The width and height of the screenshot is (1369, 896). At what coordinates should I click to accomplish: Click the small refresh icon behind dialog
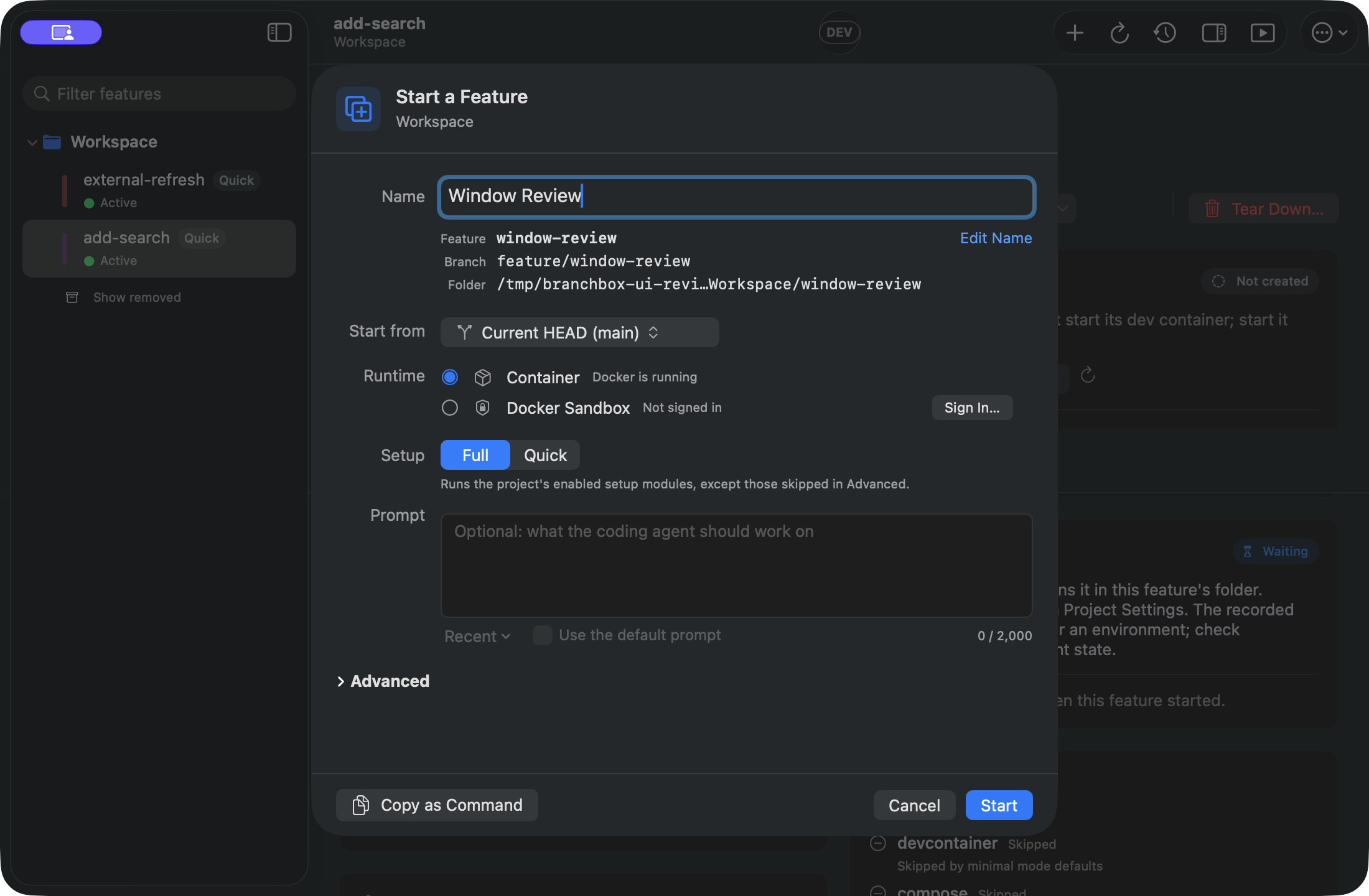coord(1088,375)
